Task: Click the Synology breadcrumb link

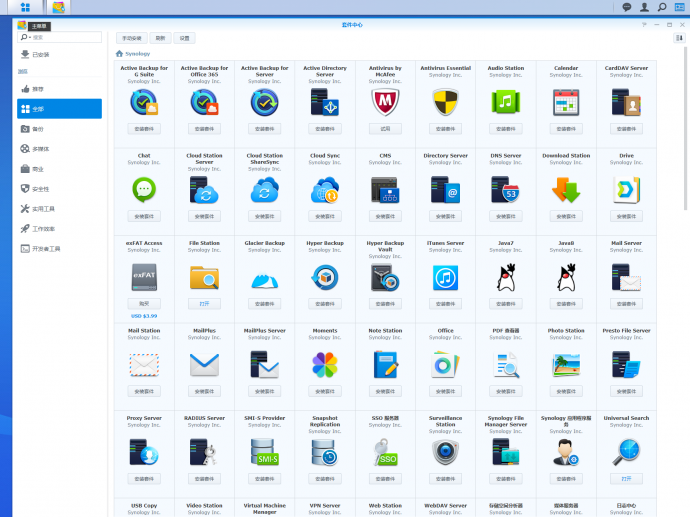Action: coord(137,54)
